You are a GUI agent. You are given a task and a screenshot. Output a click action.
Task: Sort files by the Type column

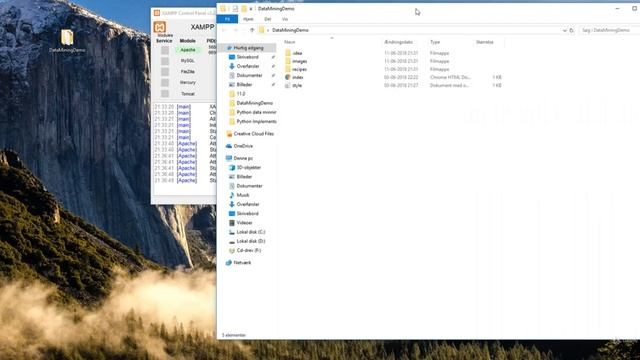click(x=435, y=42)
